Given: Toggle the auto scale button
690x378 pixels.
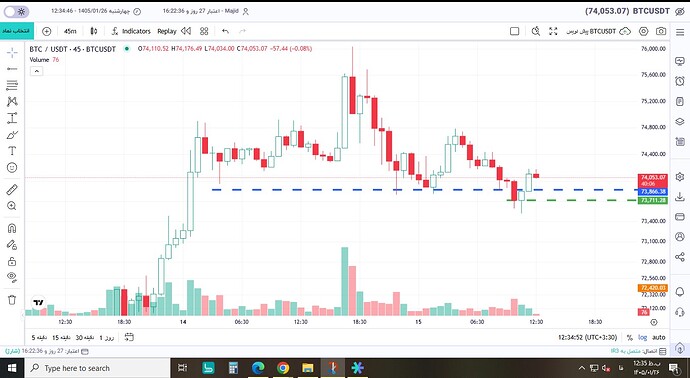Looking at the screenshot, I should click(x=659, y=338).
